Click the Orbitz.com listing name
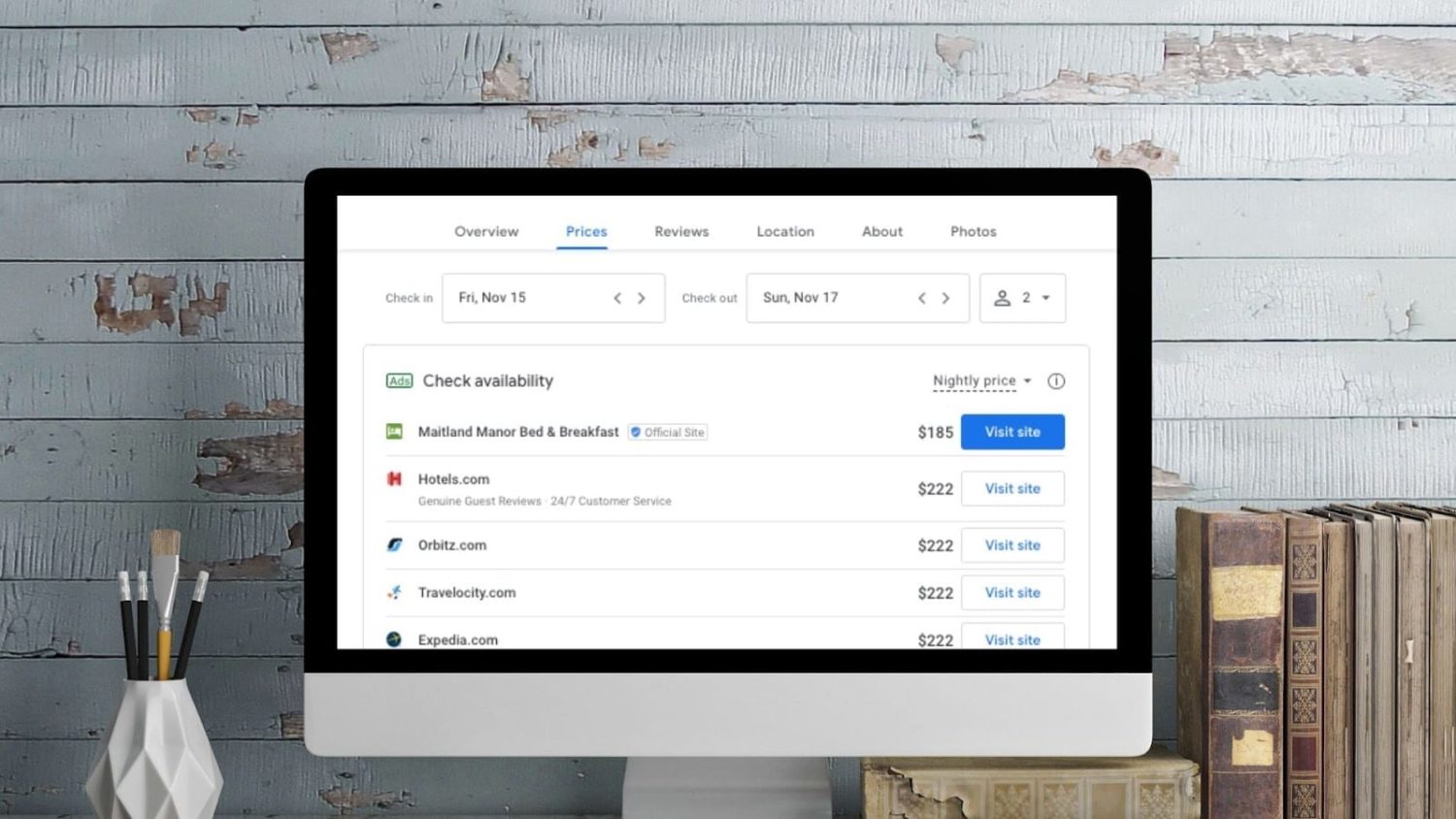Screen dimensions: 1456x819 coord(452,545)
